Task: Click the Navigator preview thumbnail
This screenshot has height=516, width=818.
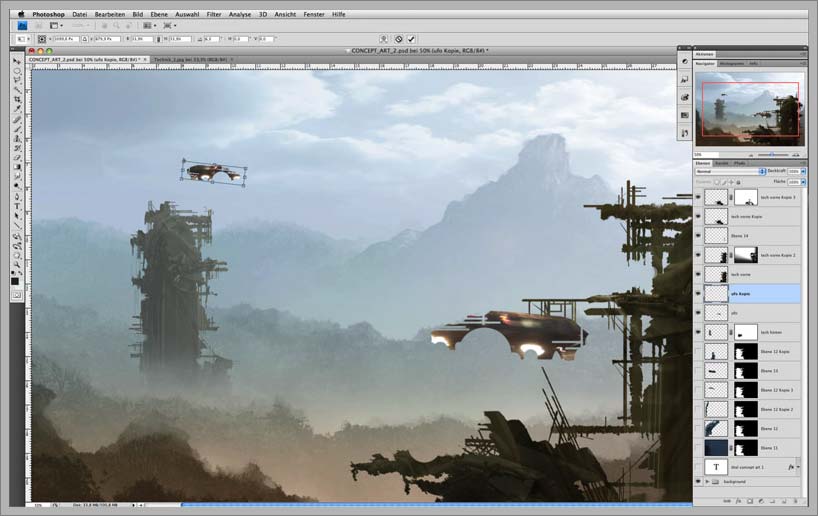Action: coord(750,109)
